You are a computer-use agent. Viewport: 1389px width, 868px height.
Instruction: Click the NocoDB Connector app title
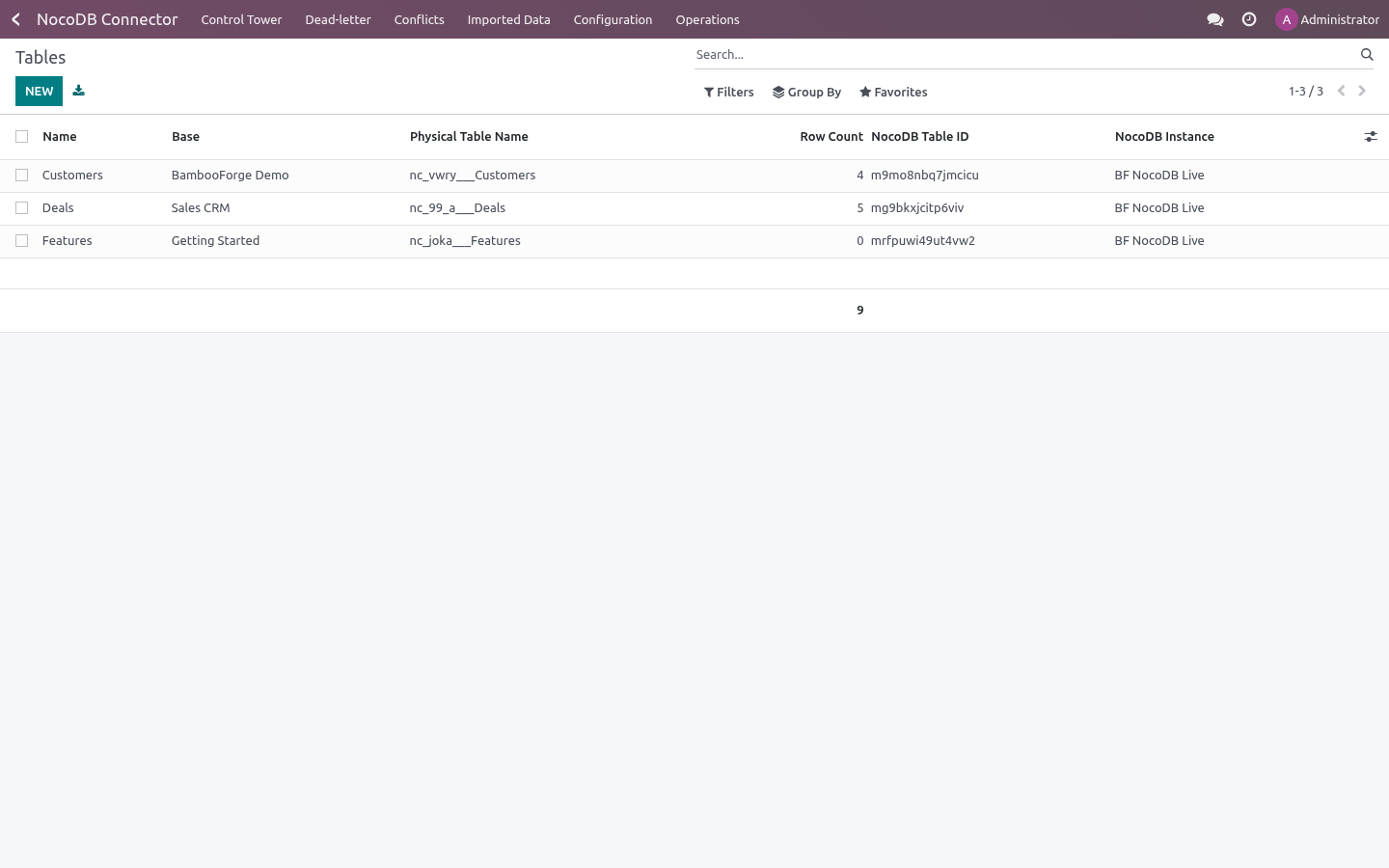107,19
